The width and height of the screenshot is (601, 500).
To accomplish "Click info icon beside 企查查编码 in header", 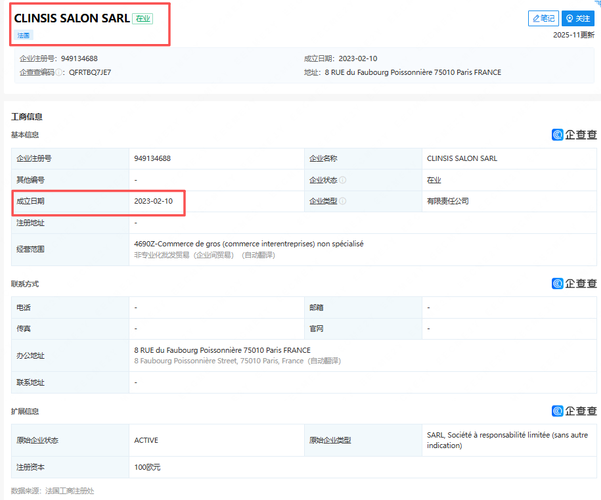I will point(59,72).
